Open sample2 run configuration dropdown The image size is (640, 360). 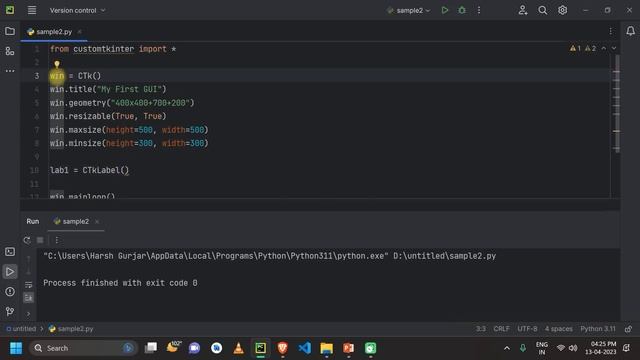[409, 11]
